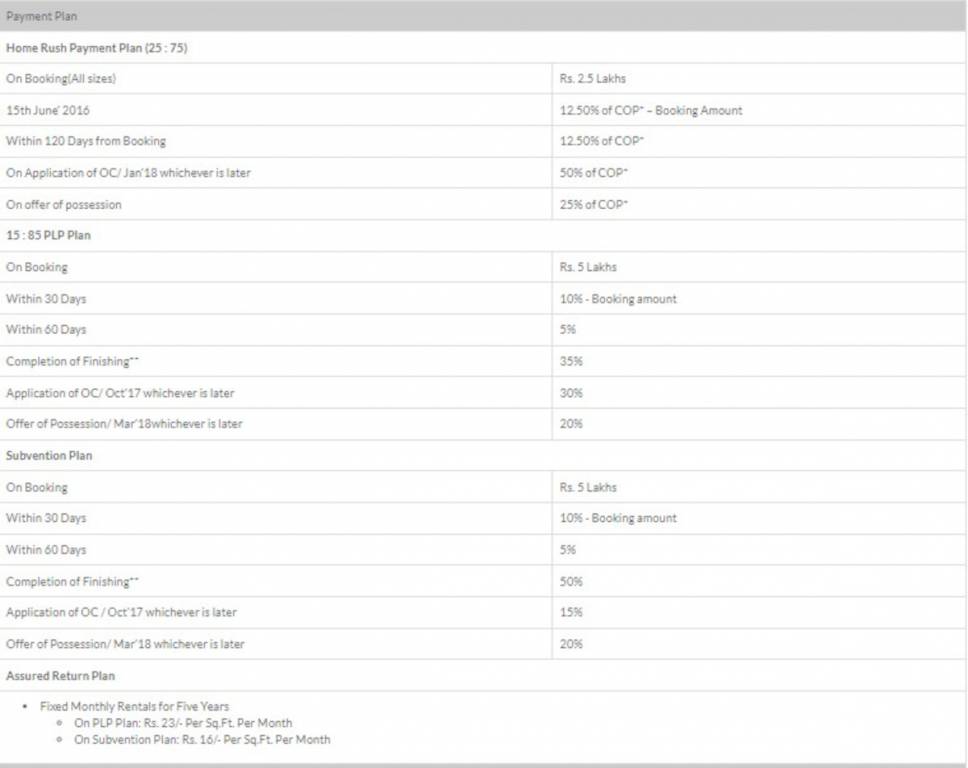Click On PLP Plan: Rs. 23/- bullet
Viewport: 968px width, 768px height.
[183, 723]
